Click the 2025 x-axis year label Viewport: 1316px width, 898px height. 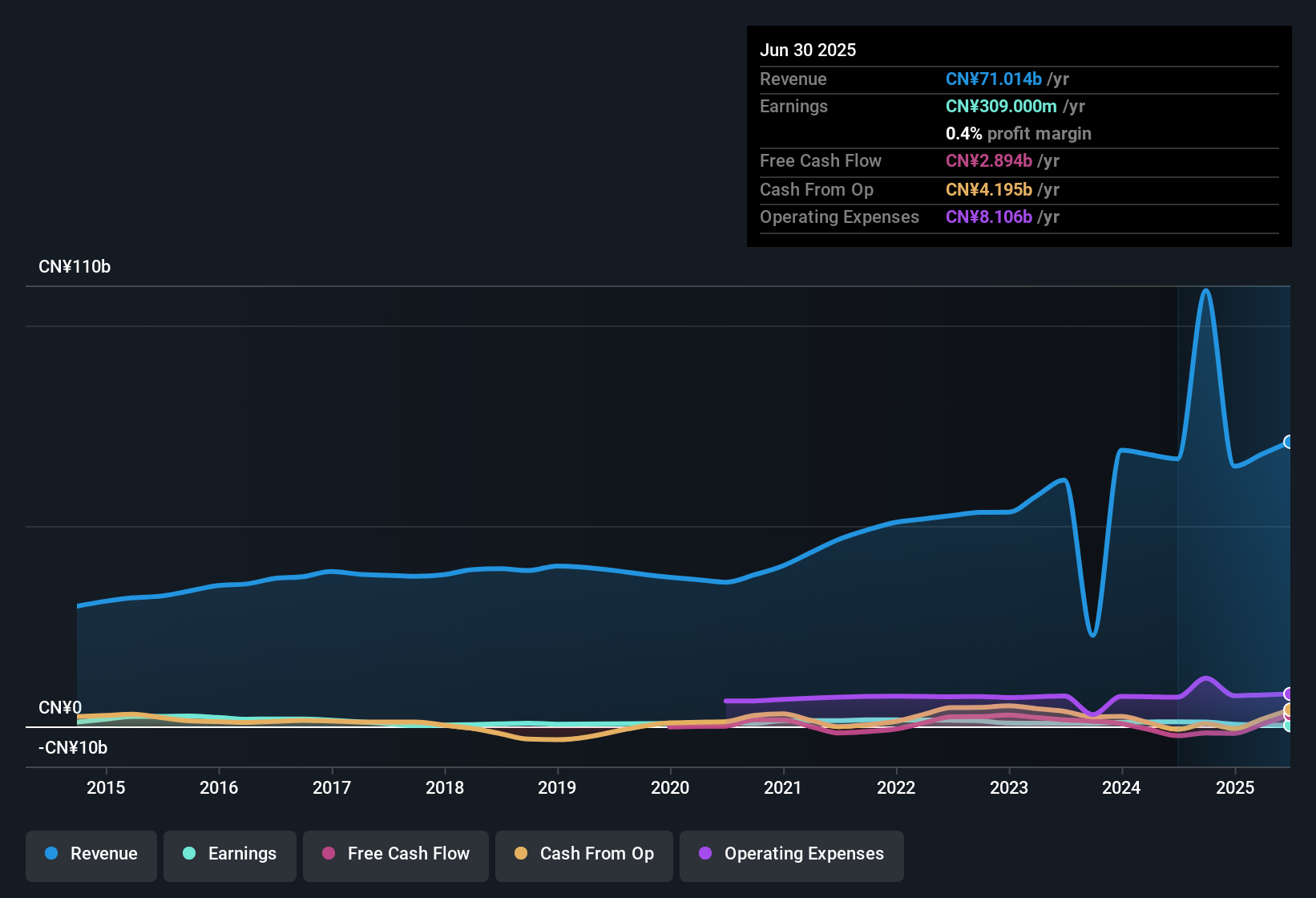point(1235,787)
